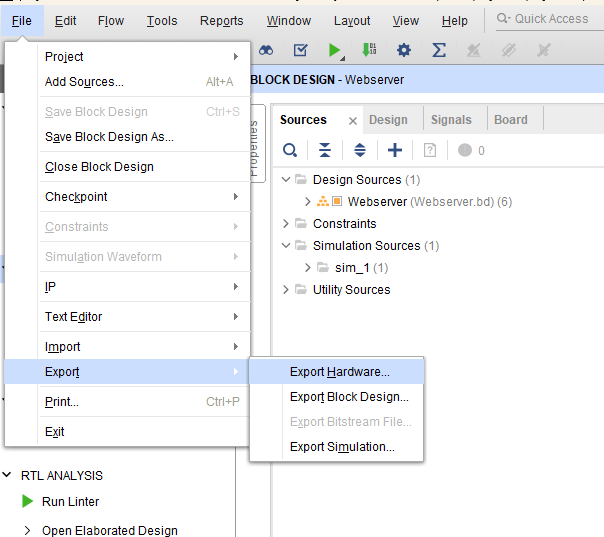Click the Run green play toolbar icon
Viewport: 604px width, 537px height.
[335, 50]
